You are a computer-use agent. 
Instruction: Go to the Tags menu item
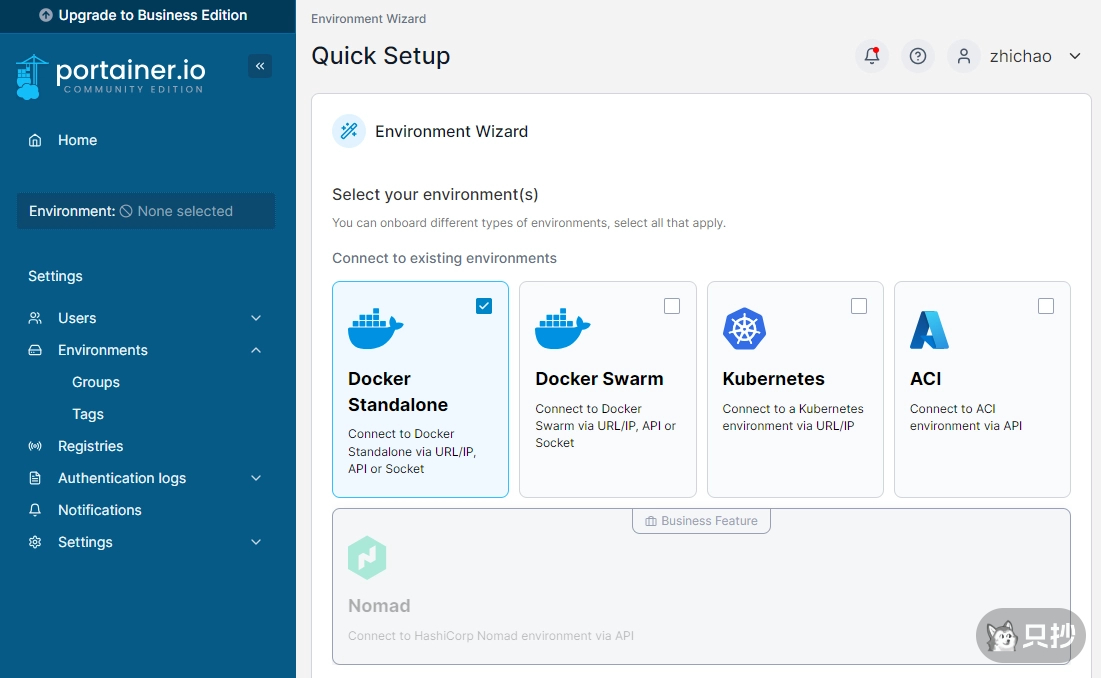(88, 414)
